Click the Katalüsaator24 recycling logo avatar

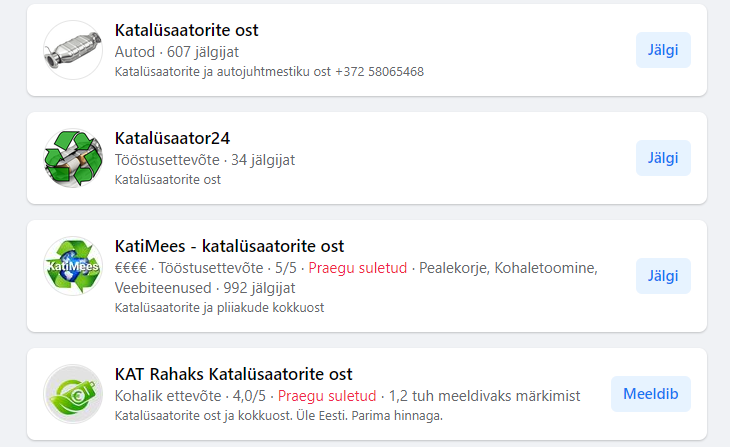pyautogui.click(x=74, y=158)
